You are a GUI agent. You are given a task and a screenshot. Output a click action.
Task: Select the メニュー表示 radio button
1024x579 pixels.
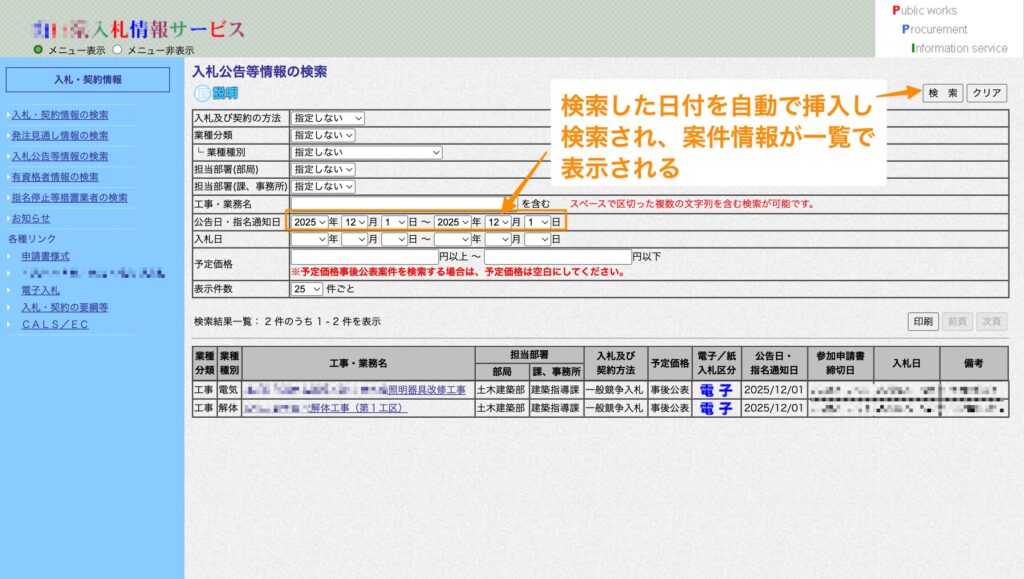38,49
